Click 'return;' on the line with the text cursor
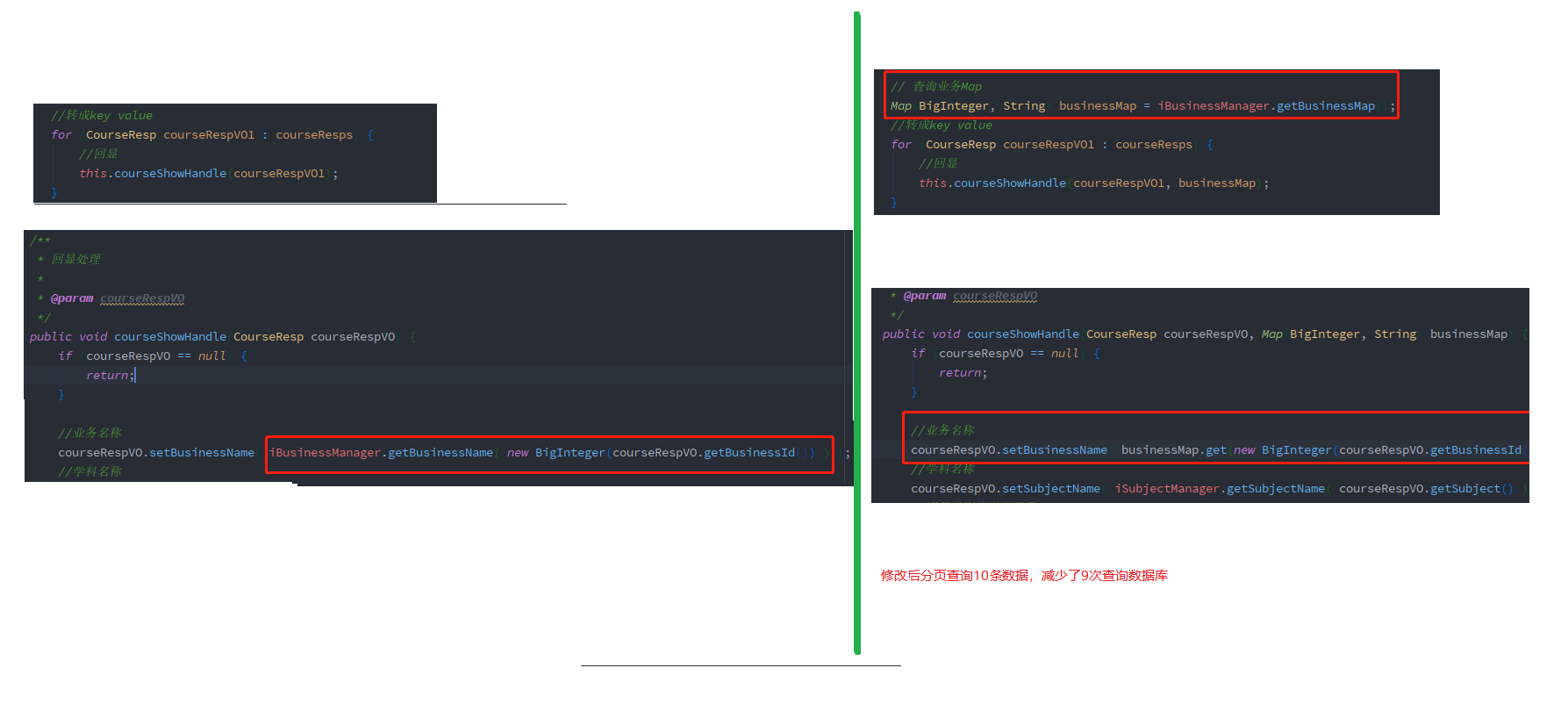Viewport: 1568px width, 704px height. (110, 375)
